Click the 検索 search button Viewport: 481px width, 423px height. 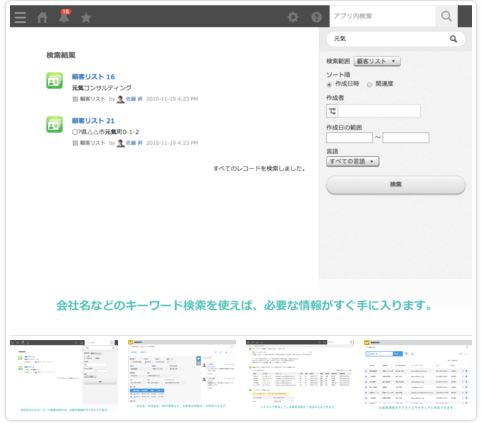[x=395, y=184]
